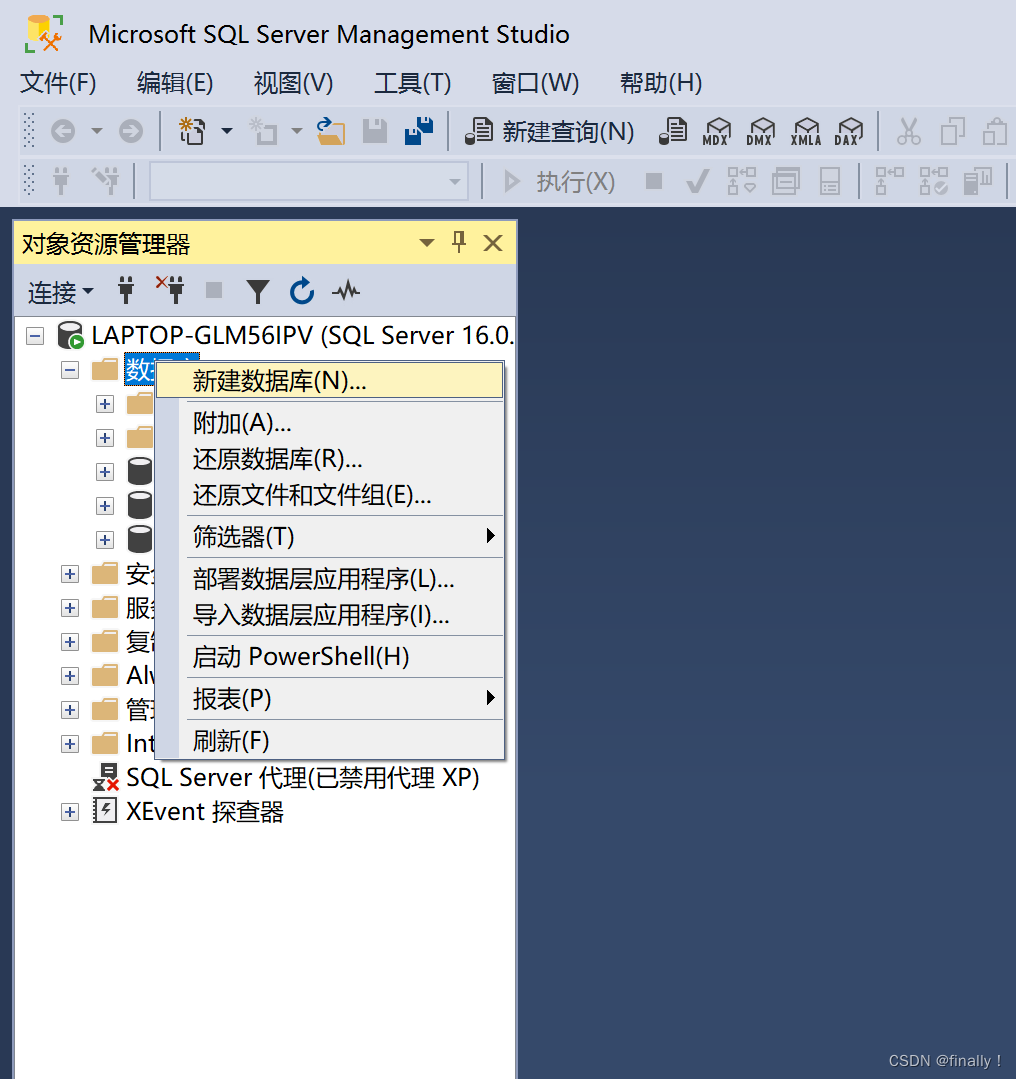The height and width of the screenshot is (1079, 1016).
Task: Open the 工具(T) menu
Action: coord(412,83)
